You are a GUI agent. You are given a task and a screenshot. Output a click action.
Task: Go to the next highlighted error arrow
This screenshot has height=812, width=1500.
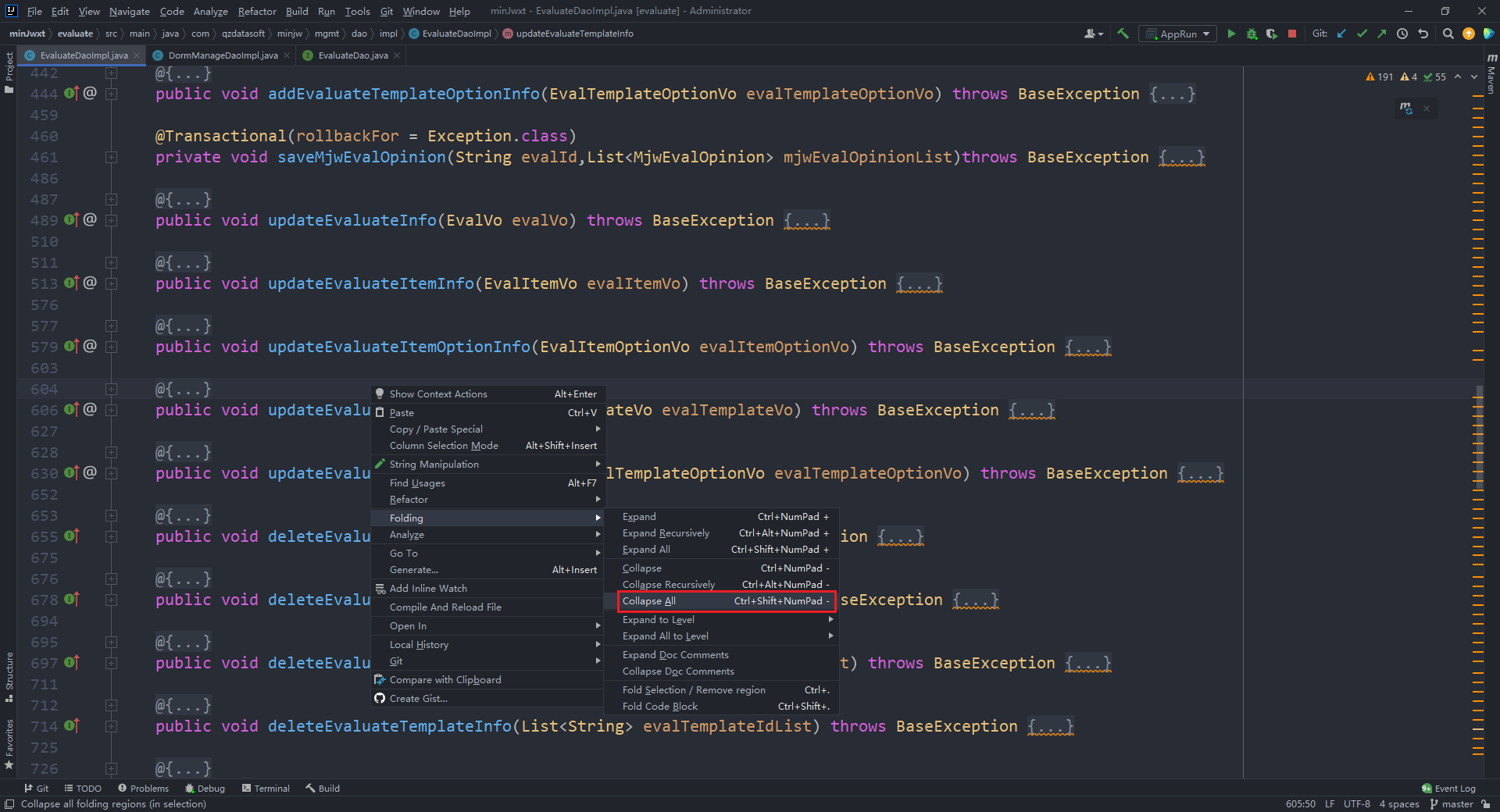(x=1473, y=77)
